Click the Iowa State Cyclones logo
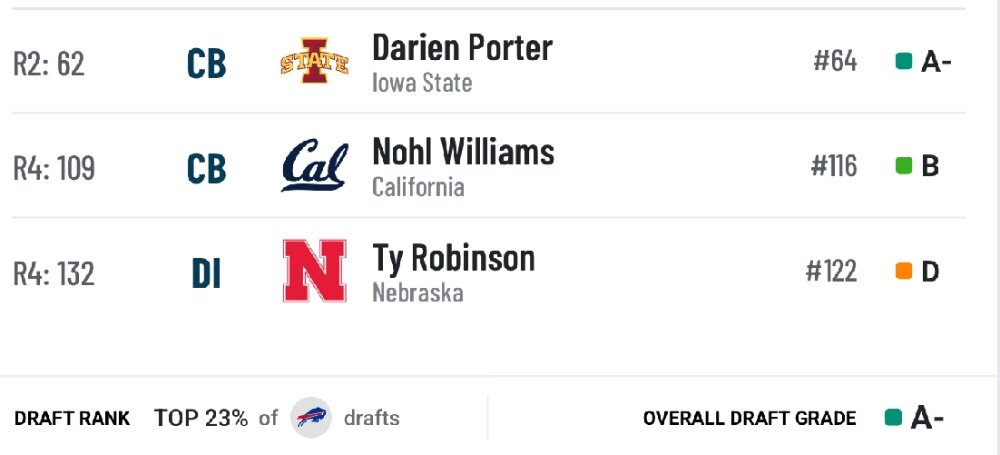Viewport: 1000px width, 455px height. pos(315,61)
